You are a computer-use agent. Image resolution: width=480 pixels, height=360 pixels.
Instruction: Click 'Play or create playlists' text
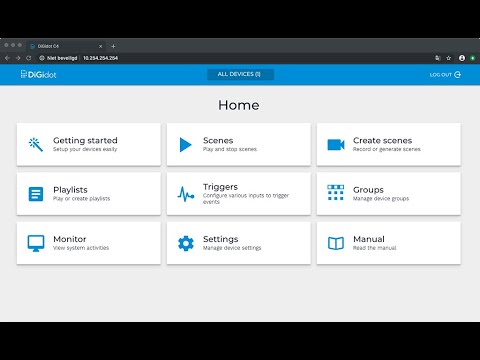click(81, 198)
